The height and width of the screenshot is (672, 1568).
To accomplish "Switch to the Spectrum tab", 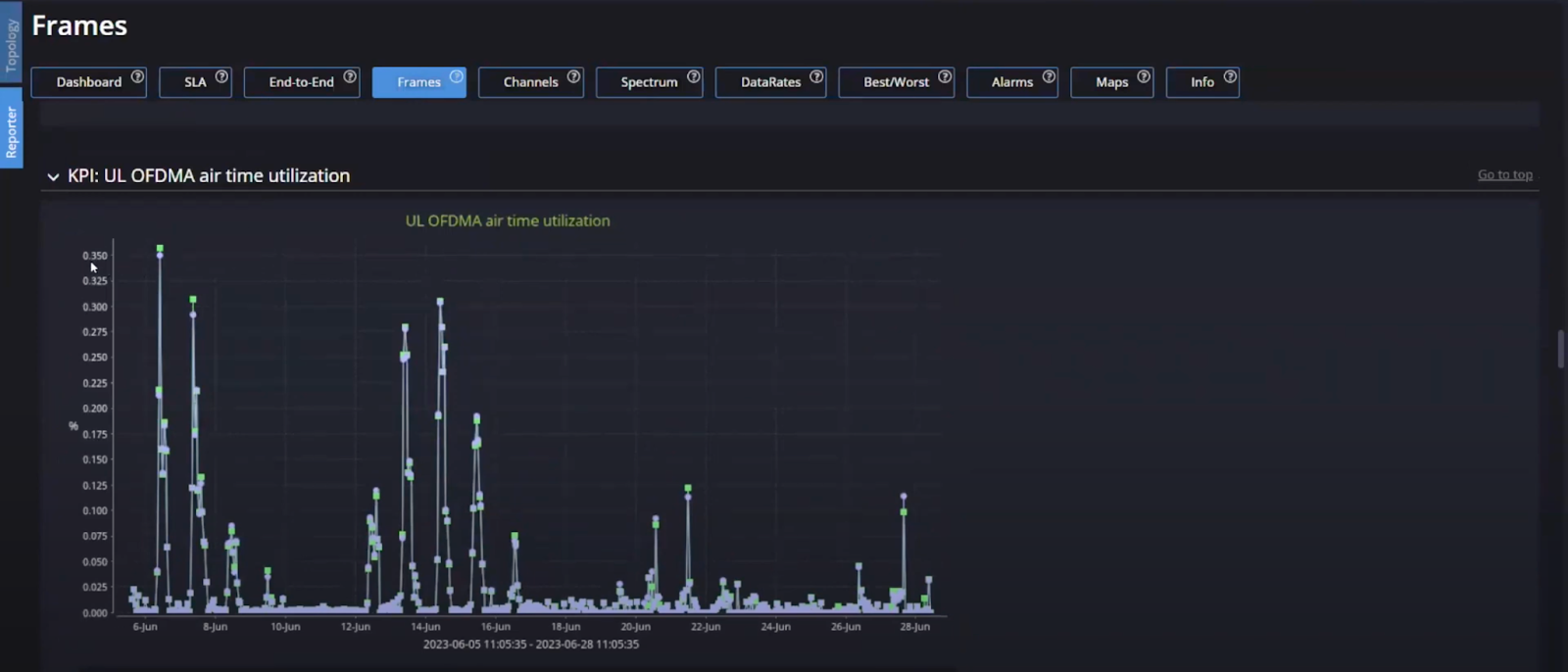I will pyautogui.click(x=648, y=82).
